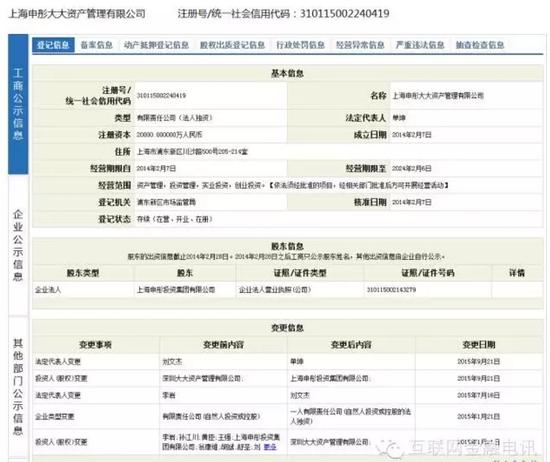Click 法定代表人变更 in the 2015年7月16日 row

point(58,395)
